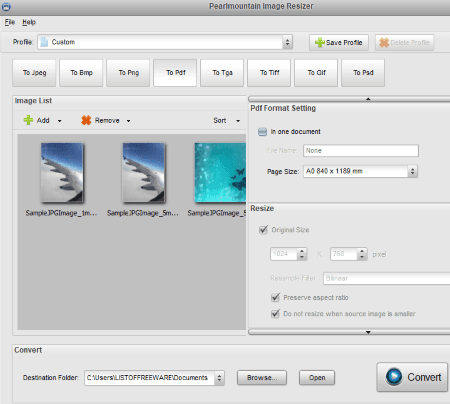Click the Browse... button
Image resolution: width=450 pixels, height=404 pixels.
pos(262,378)
